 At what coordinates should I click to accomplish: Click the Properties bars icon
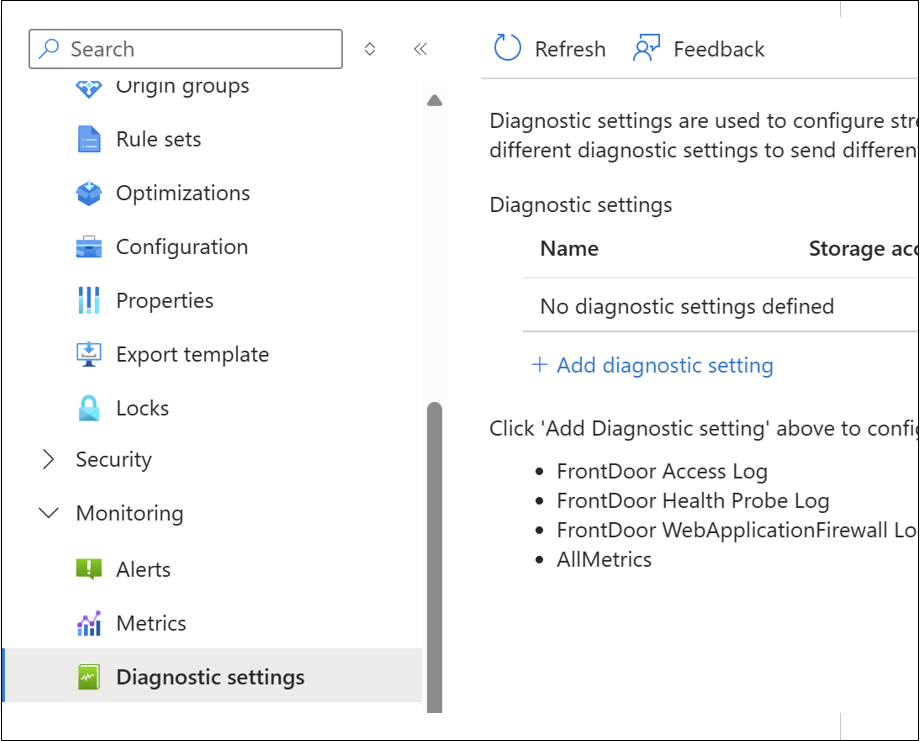pos(89,301)
